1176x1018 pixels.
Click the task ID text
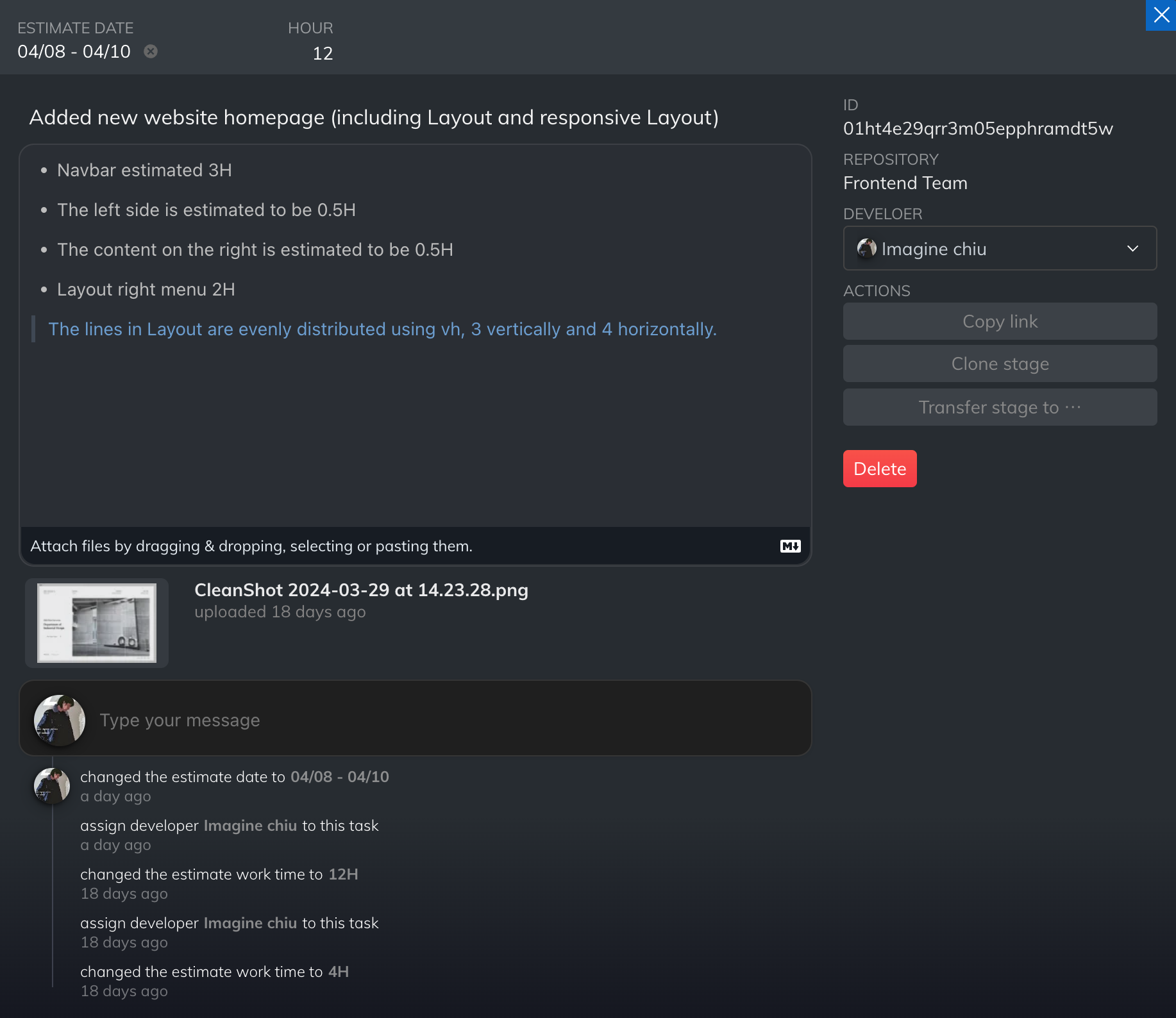coord(977,129)
